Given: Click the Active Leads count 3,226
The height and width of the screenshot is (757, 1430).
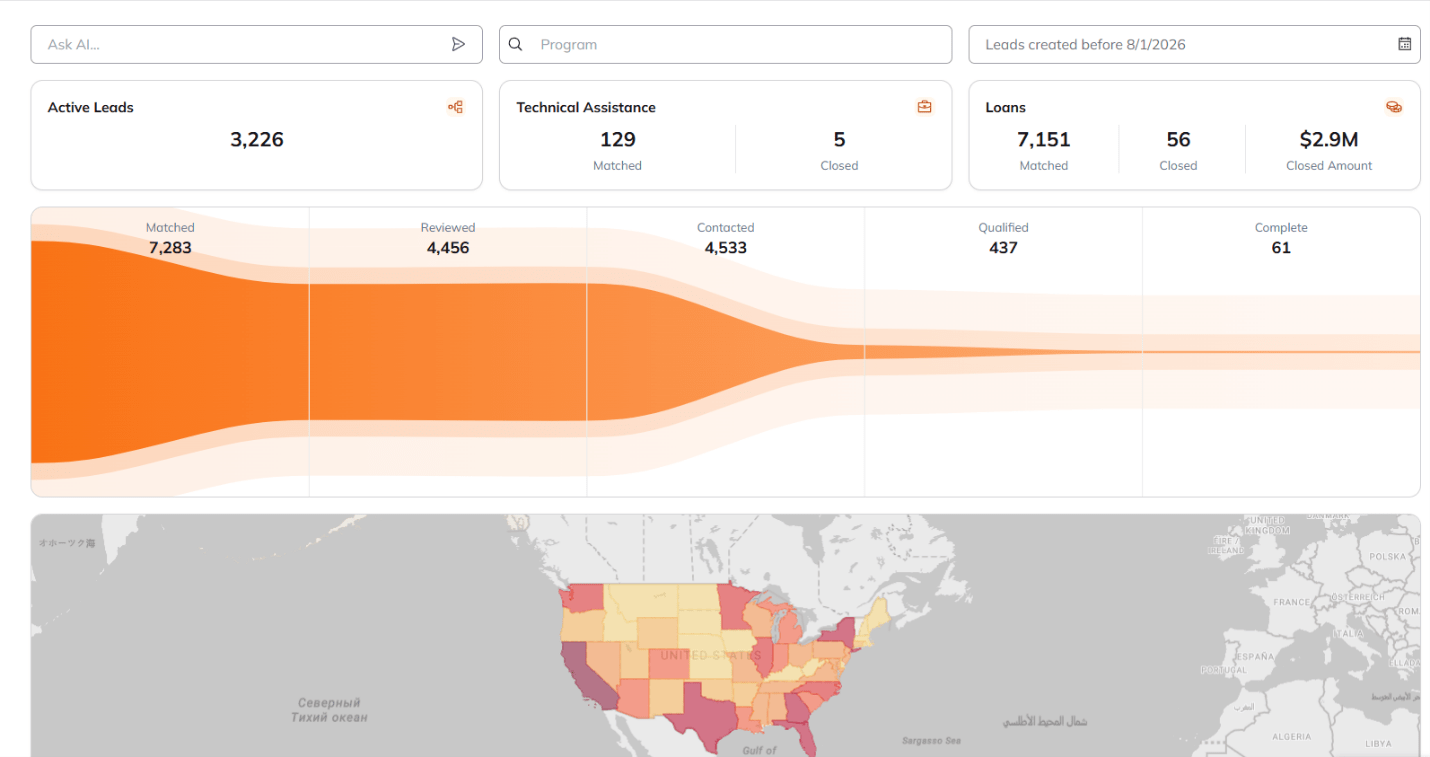Looking at the screenshot, I should 257,140.
